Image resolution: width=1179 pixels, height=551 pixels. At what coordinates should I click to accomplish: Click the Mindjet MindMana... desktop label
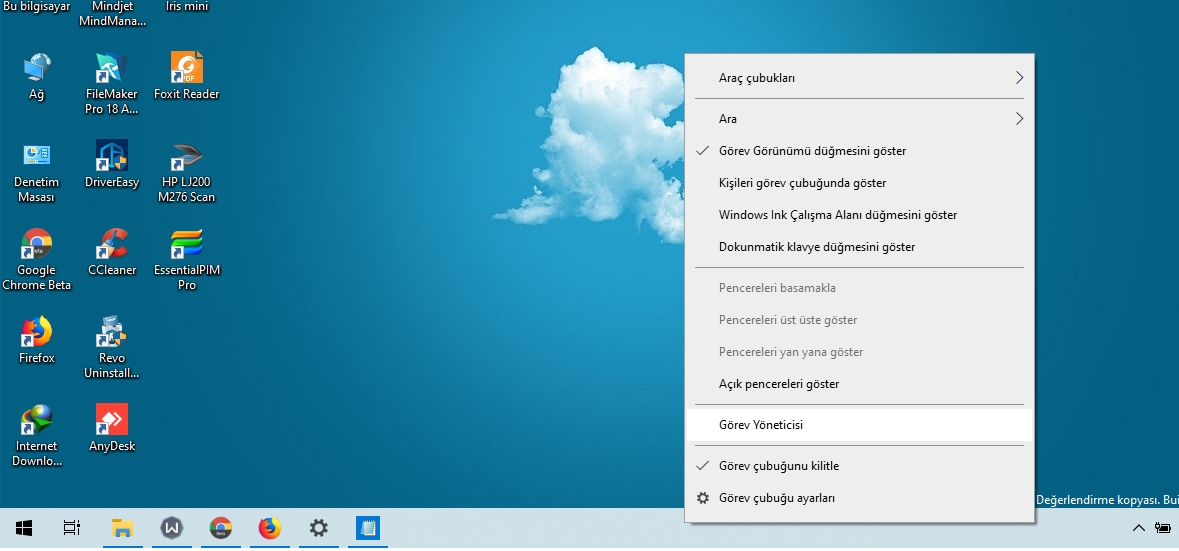pos(112,14)
